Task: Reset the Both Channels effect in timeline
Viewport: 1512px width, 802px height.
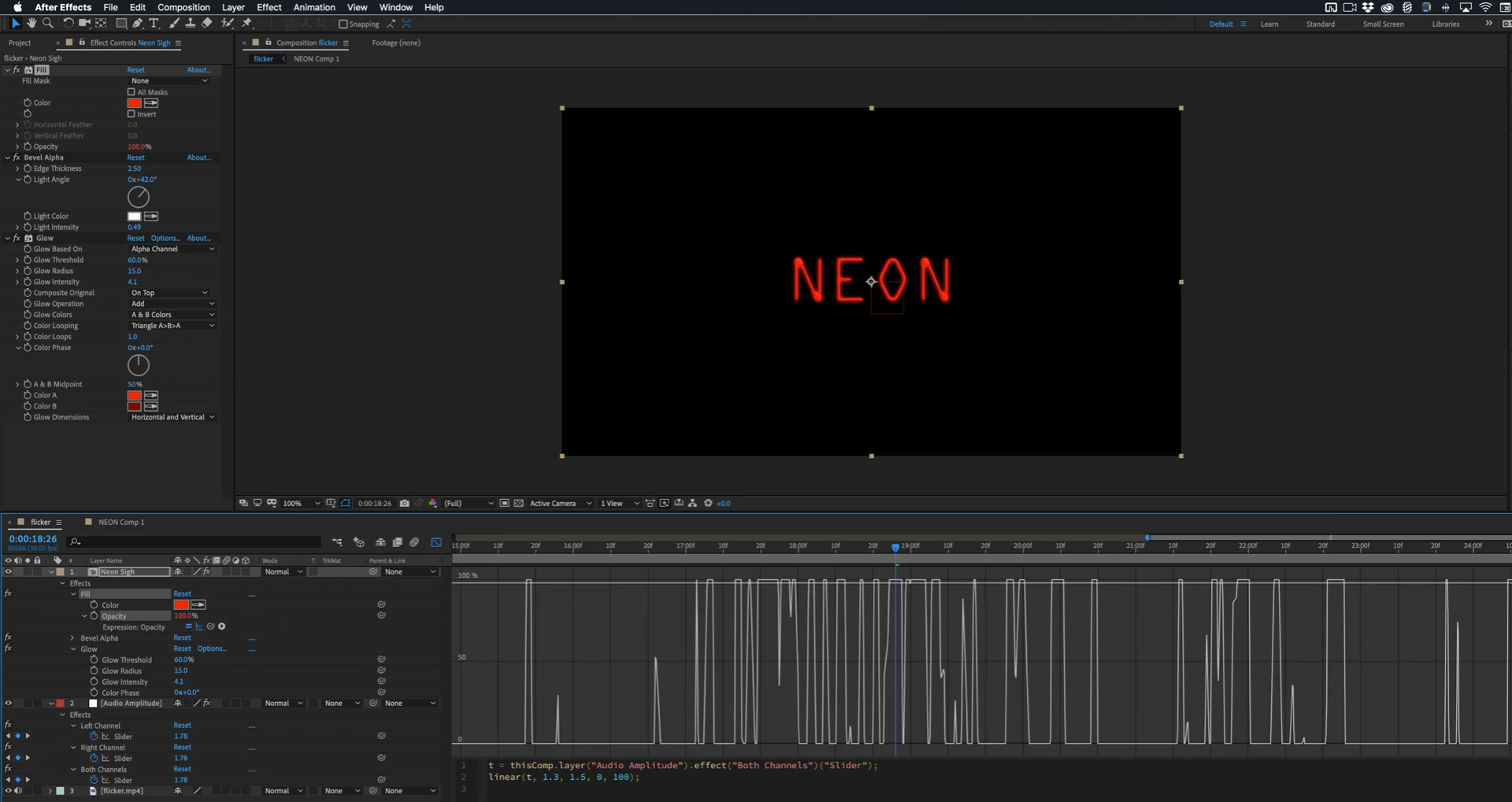Action: click(183, 770)
